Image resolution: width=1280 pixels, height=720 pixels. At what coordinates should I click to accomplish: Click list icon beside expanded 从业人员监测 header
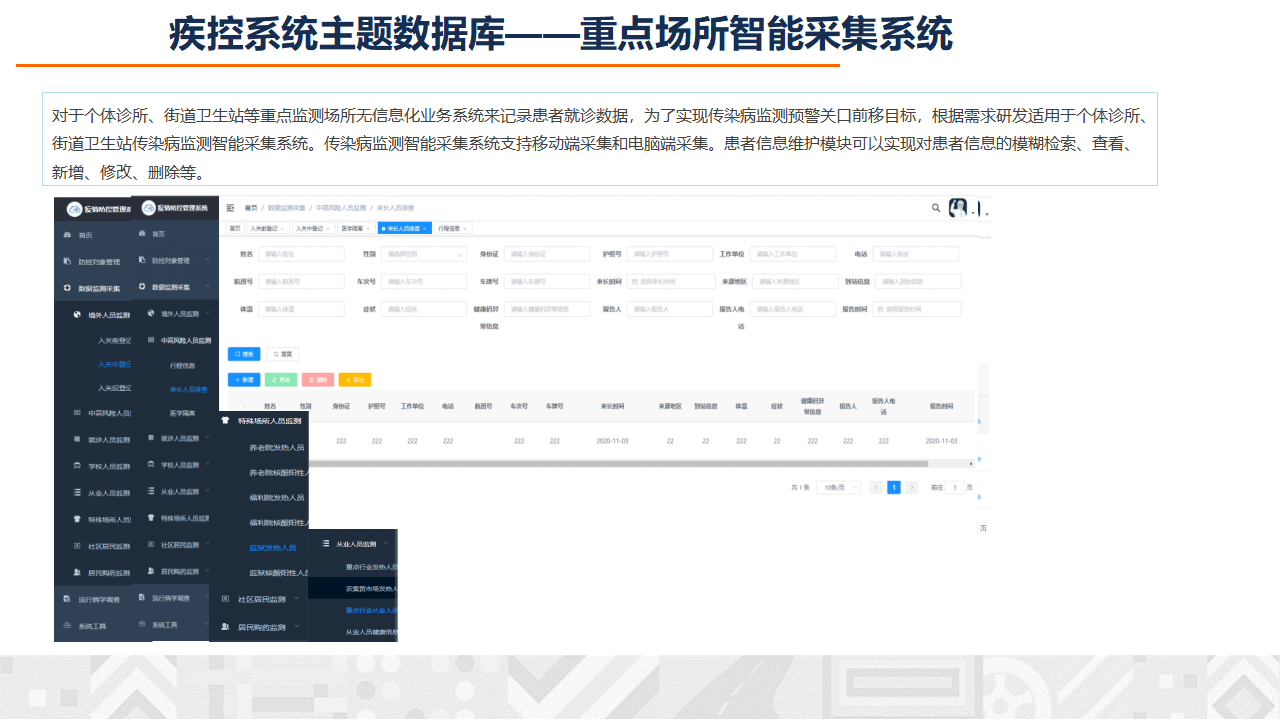click(326, 543)
